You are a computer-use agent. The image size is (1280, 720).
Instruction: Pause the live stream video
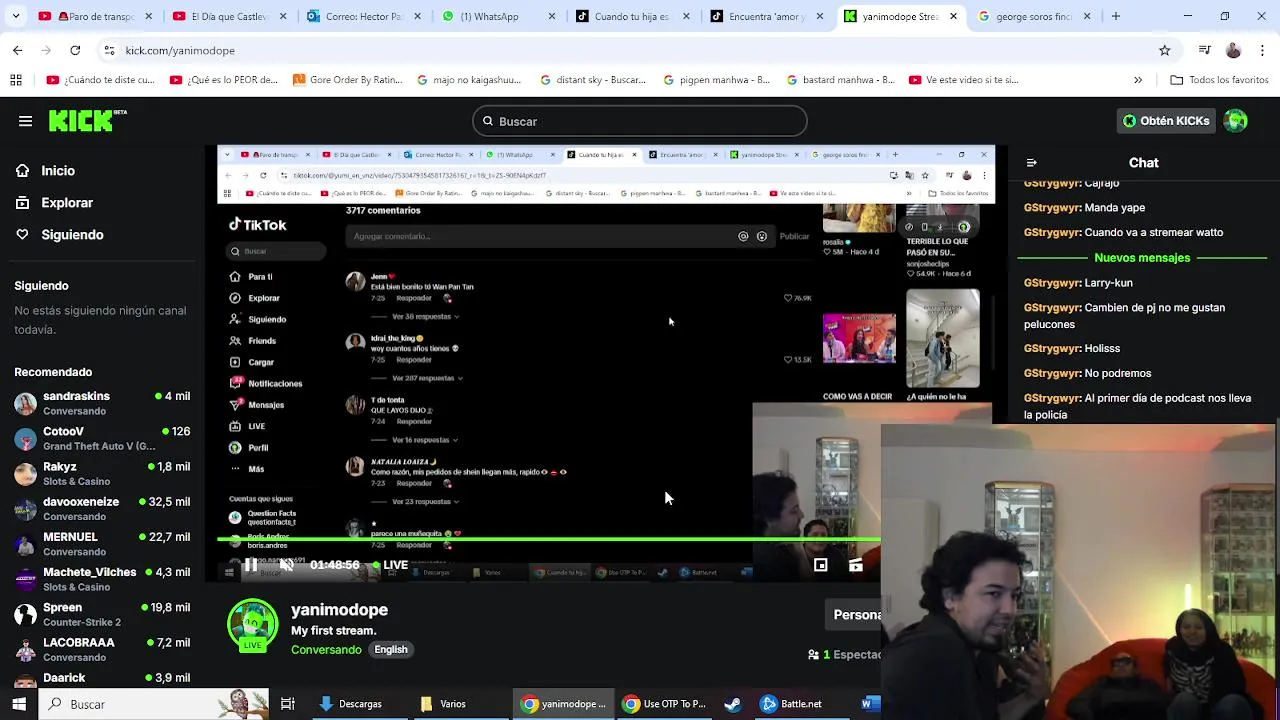(250, 565)
